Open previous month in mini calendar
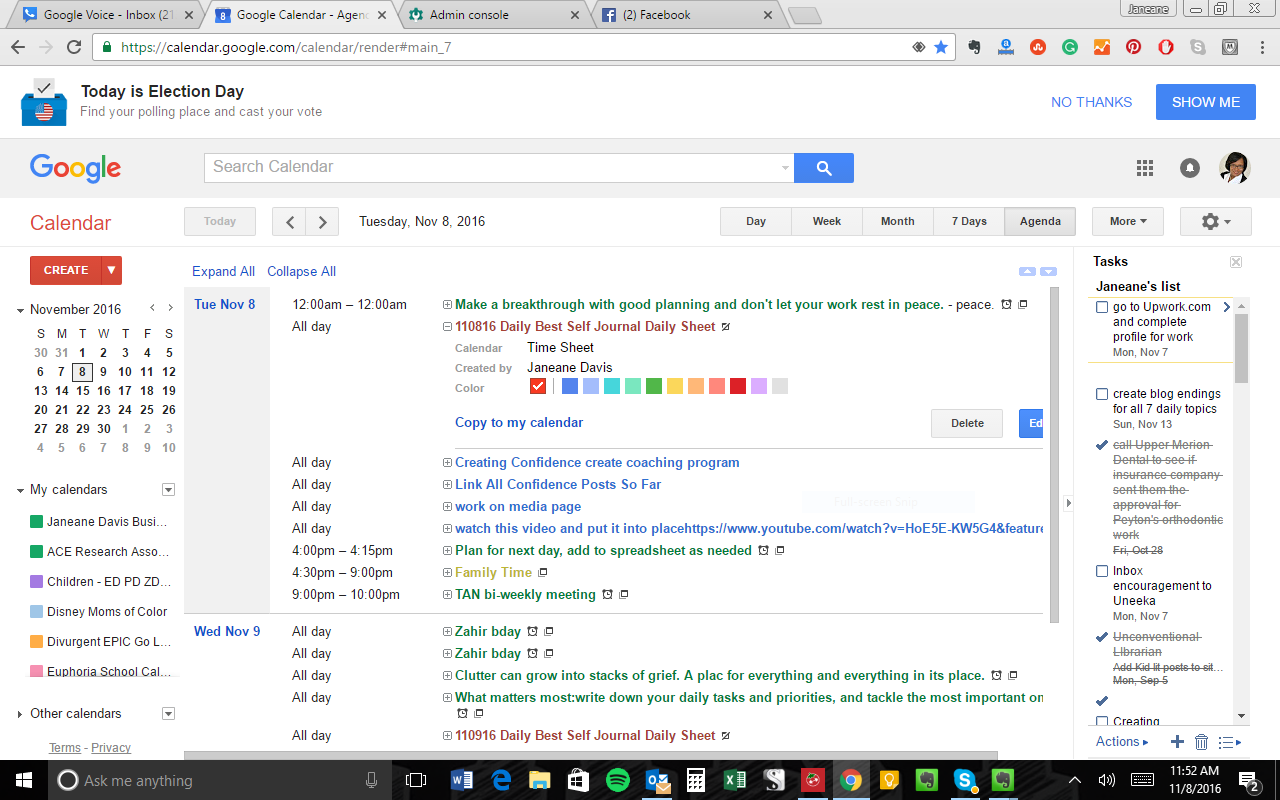This screenshot has width=1280, height=800. pos(152,308)
